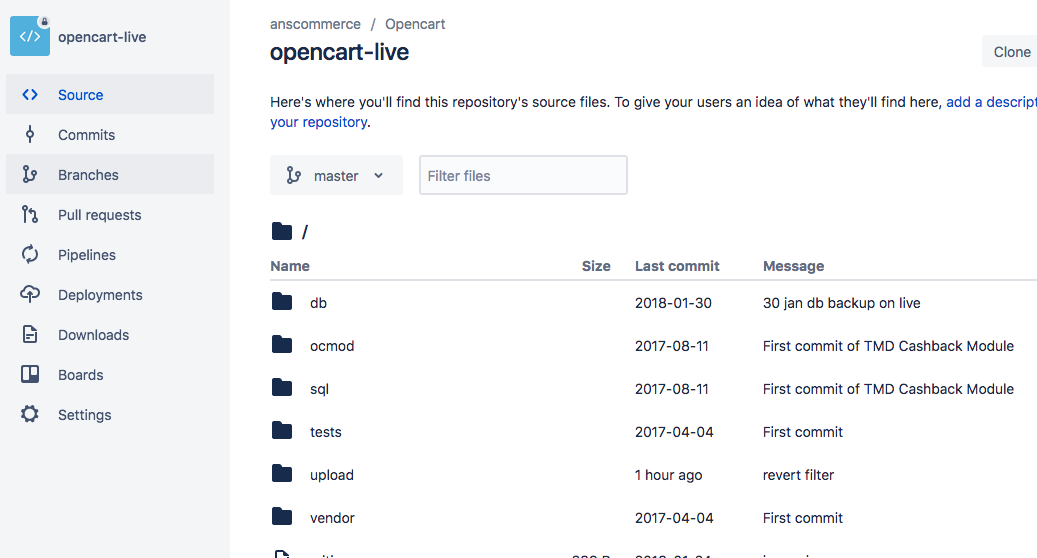The height and width of the screenshot is (558, 1037).
Task: Click commit message '30 jan db backup on live'
Action: tap(841, 303)
